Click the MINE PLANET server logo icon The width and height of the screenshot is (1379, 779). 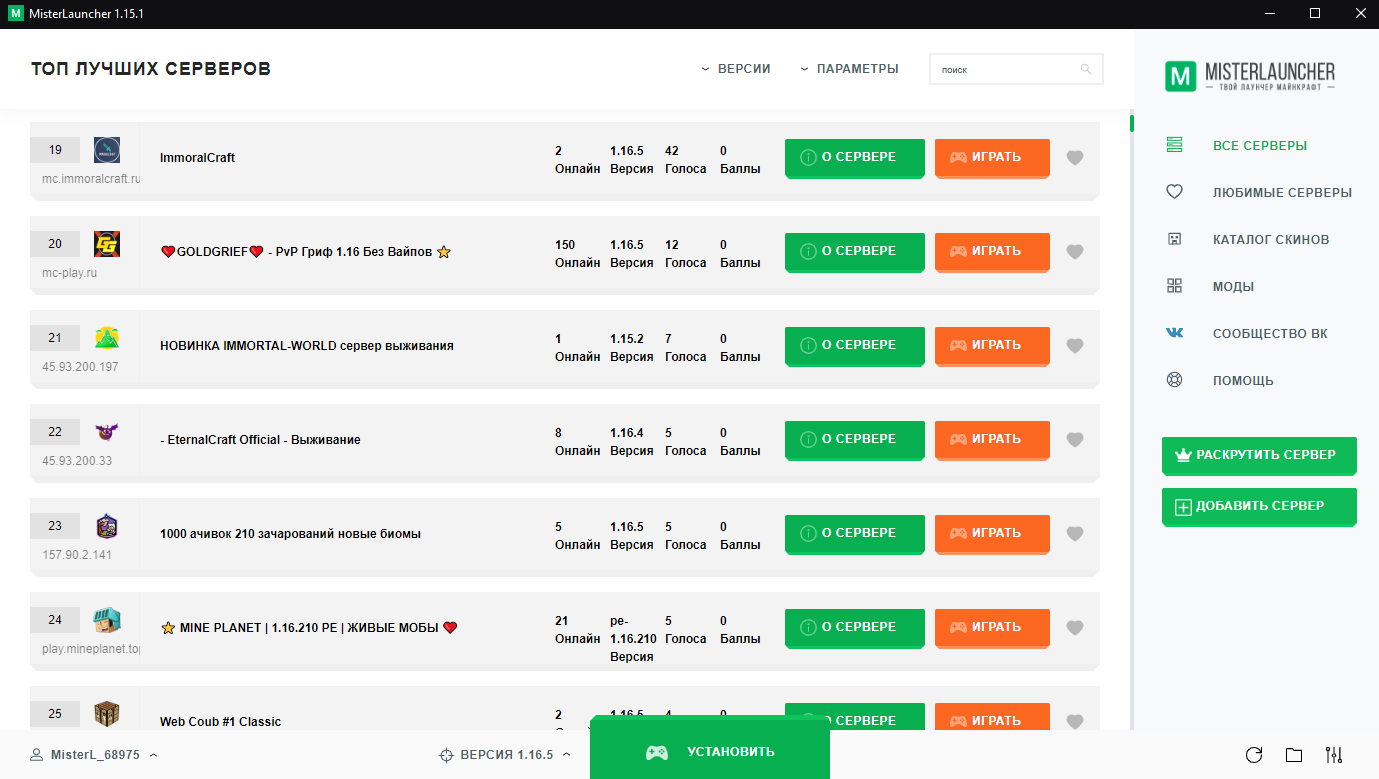pos(107,620)
